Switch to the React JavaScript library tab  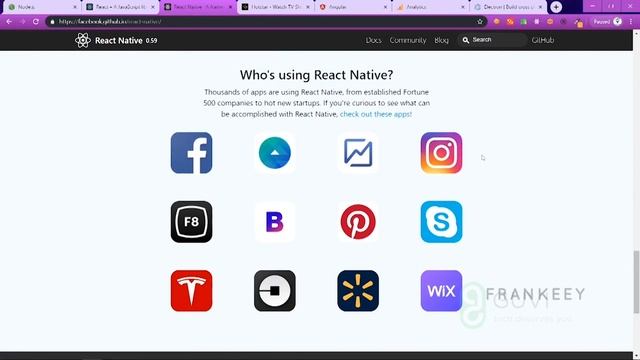120,7
